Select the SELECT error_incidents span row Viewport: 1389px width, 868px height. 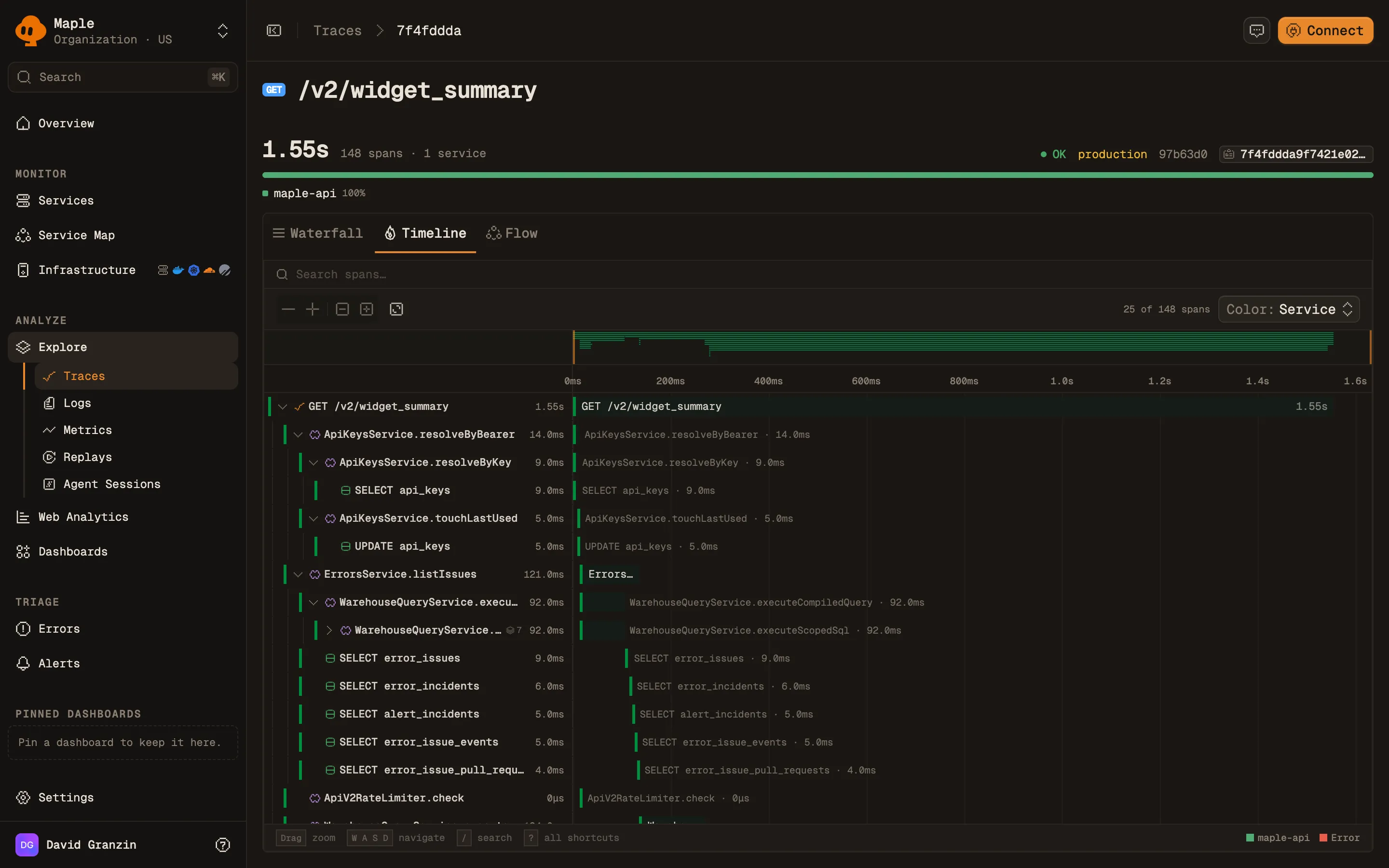click(417, 686)
